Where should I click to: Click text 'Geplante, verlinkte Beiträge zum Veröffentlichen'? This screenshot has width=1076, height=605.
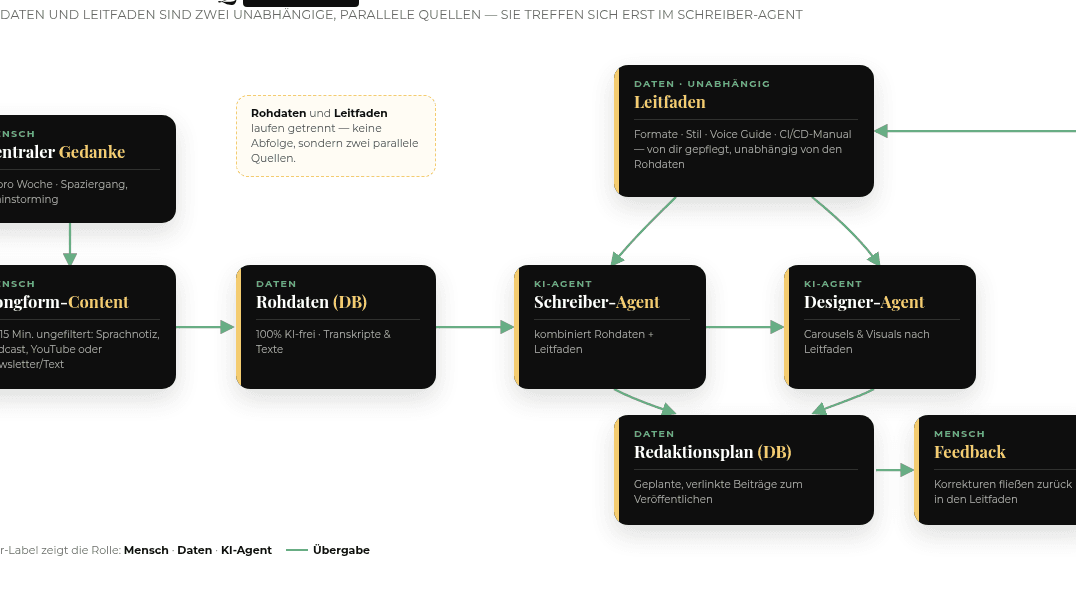(x=718, y=492)
